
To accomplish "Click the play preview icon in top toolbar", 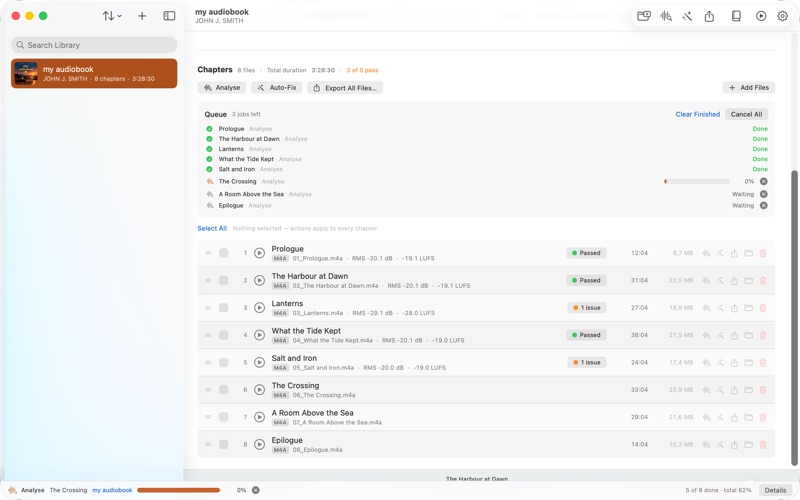I will 761,16.
